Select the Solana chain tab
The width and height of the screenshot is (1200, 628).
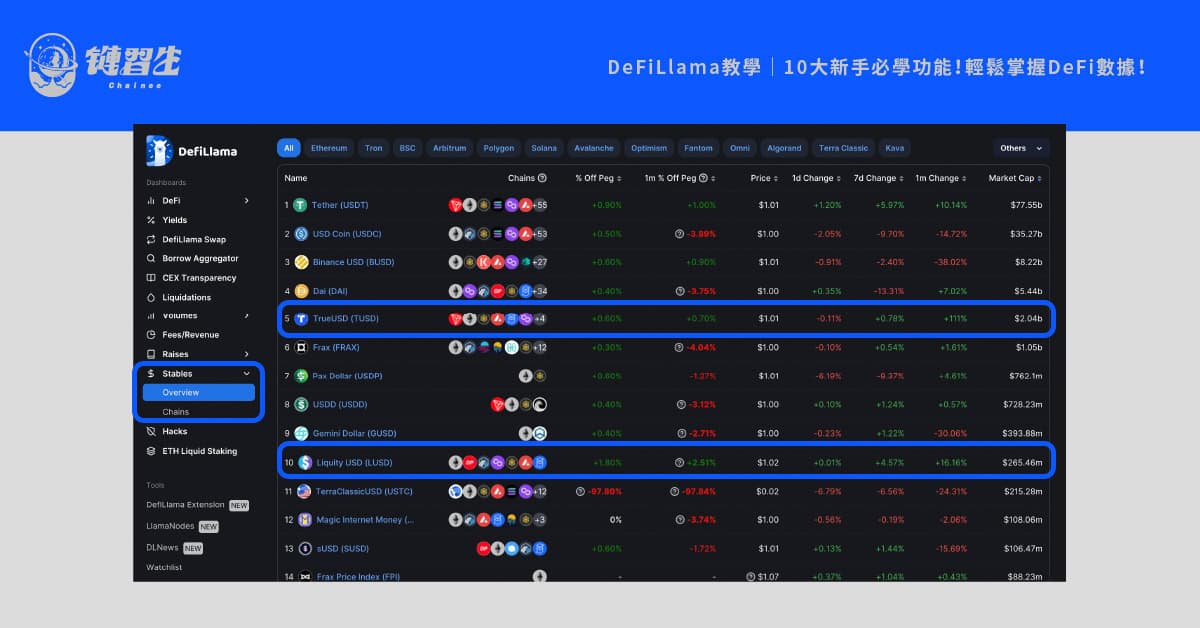tap(544, 148)
